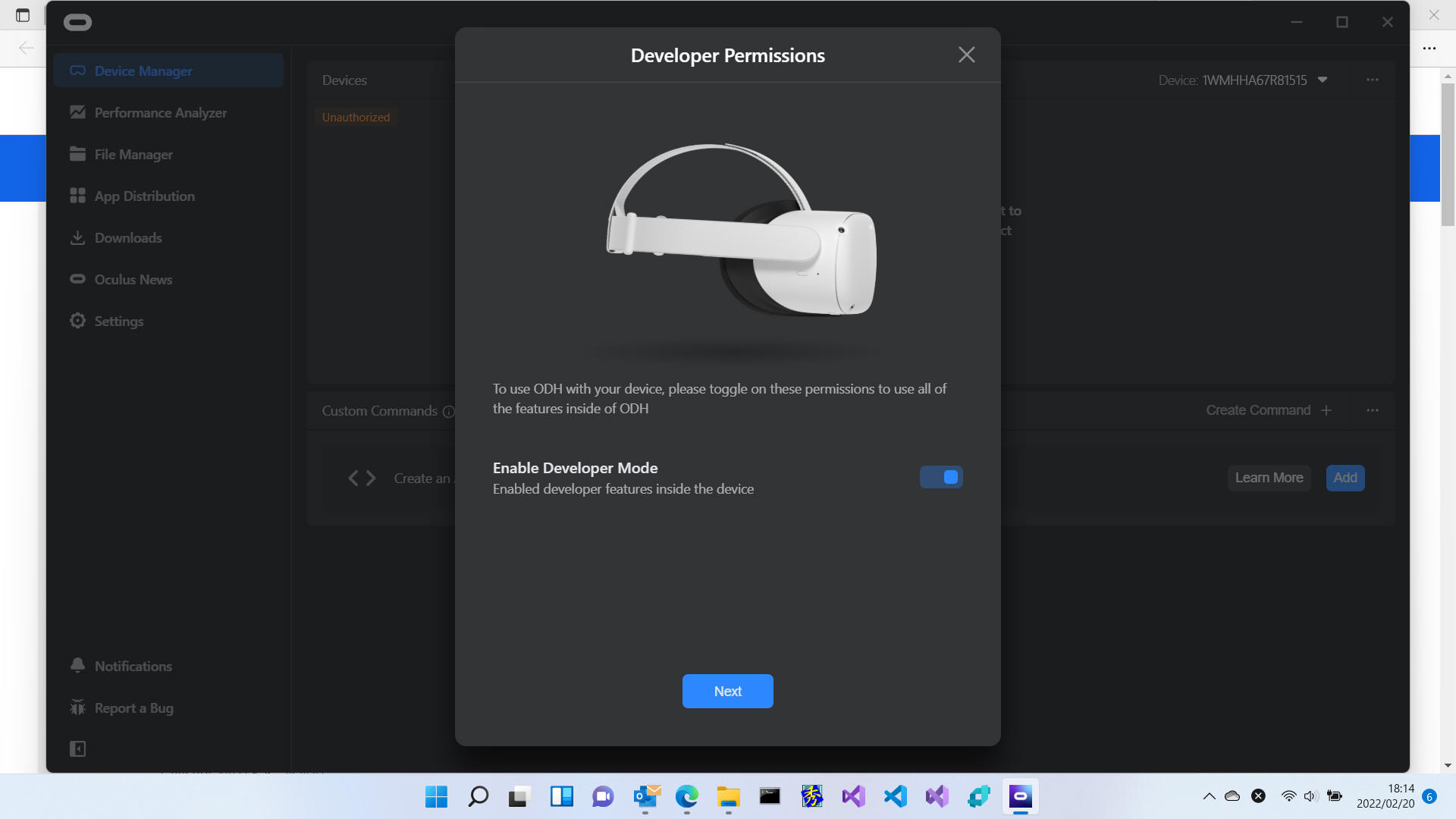Click the Device Manager sidebar icon
1456x819 pixels.
point(77,70)
